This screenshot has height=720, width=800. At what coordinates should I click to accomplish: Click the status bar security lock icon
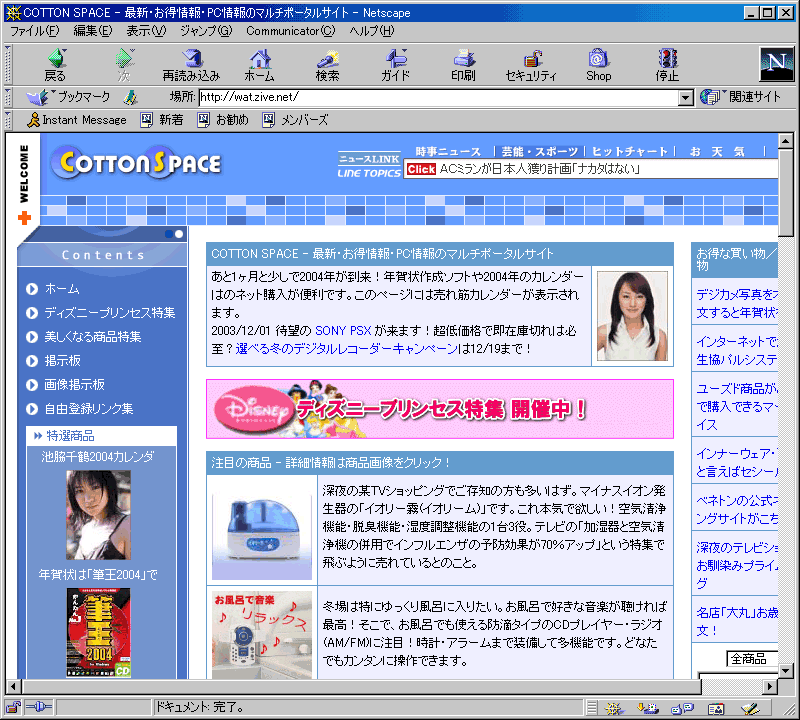point(13,707)
